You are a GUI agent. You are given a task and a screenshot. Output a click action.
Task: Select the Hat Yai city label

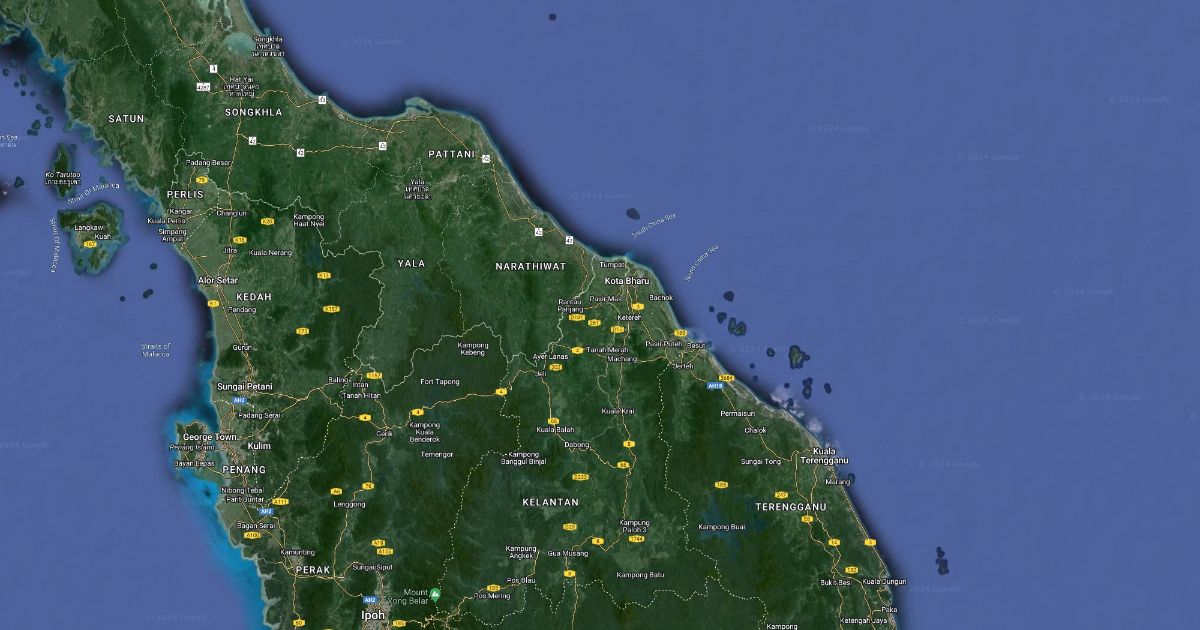[x=241, y=79]
